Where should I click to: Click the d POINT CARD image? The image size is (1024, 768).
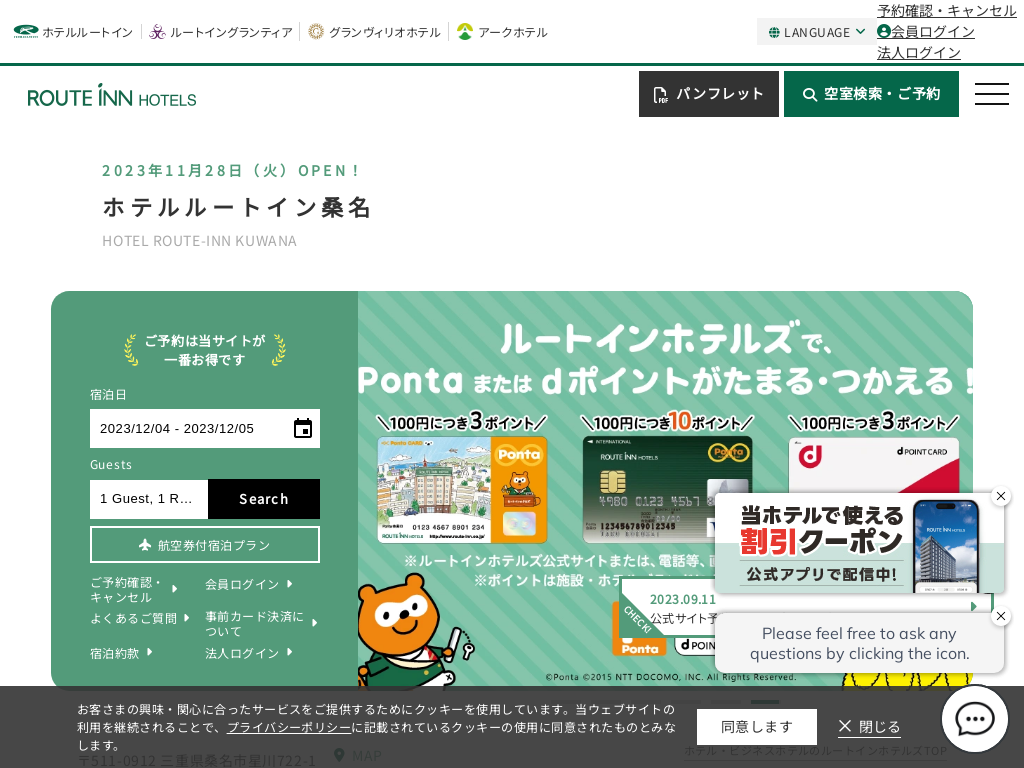coord(874,465)
